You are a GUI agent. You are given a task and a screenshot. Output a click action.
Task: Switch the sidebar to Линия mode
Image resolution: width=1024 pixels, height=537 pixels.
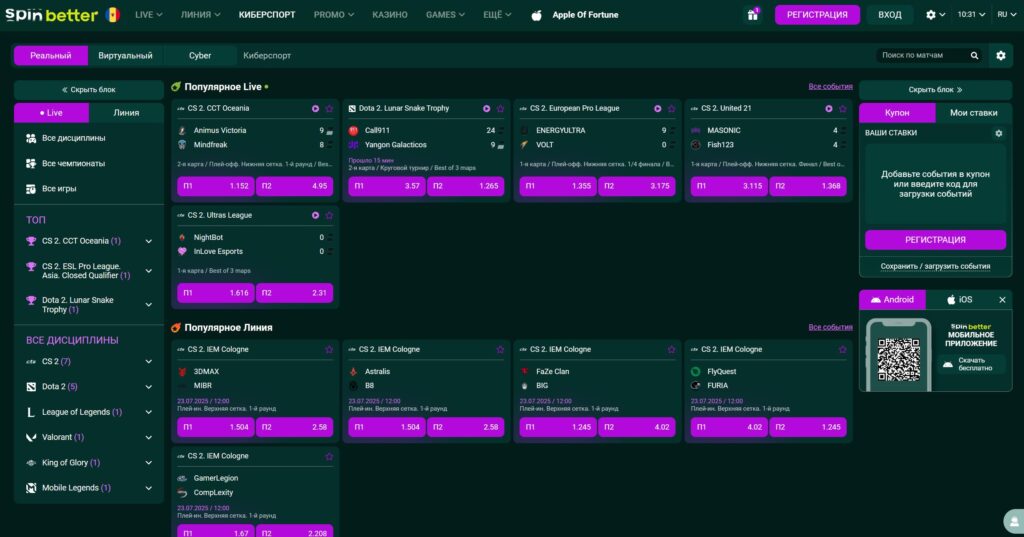point(126,113)
